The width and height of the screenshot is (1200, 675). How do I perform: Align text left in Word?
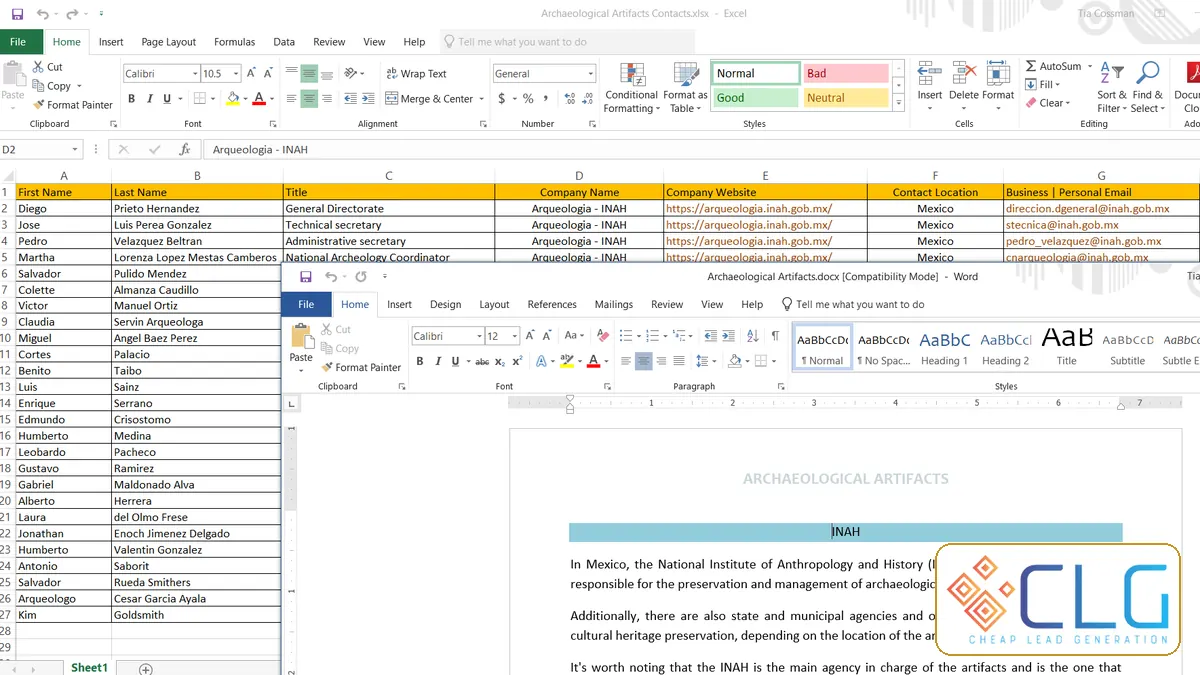pos(626,361)
